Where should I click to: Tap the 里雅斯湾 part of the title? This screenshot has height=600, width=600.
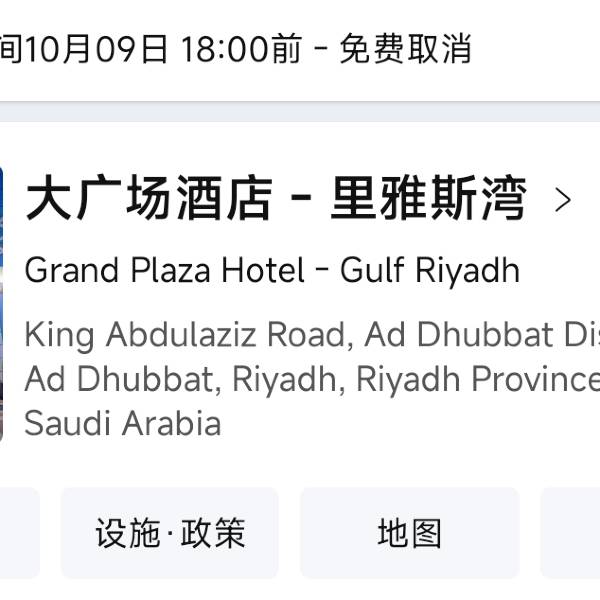click(428, 199)
